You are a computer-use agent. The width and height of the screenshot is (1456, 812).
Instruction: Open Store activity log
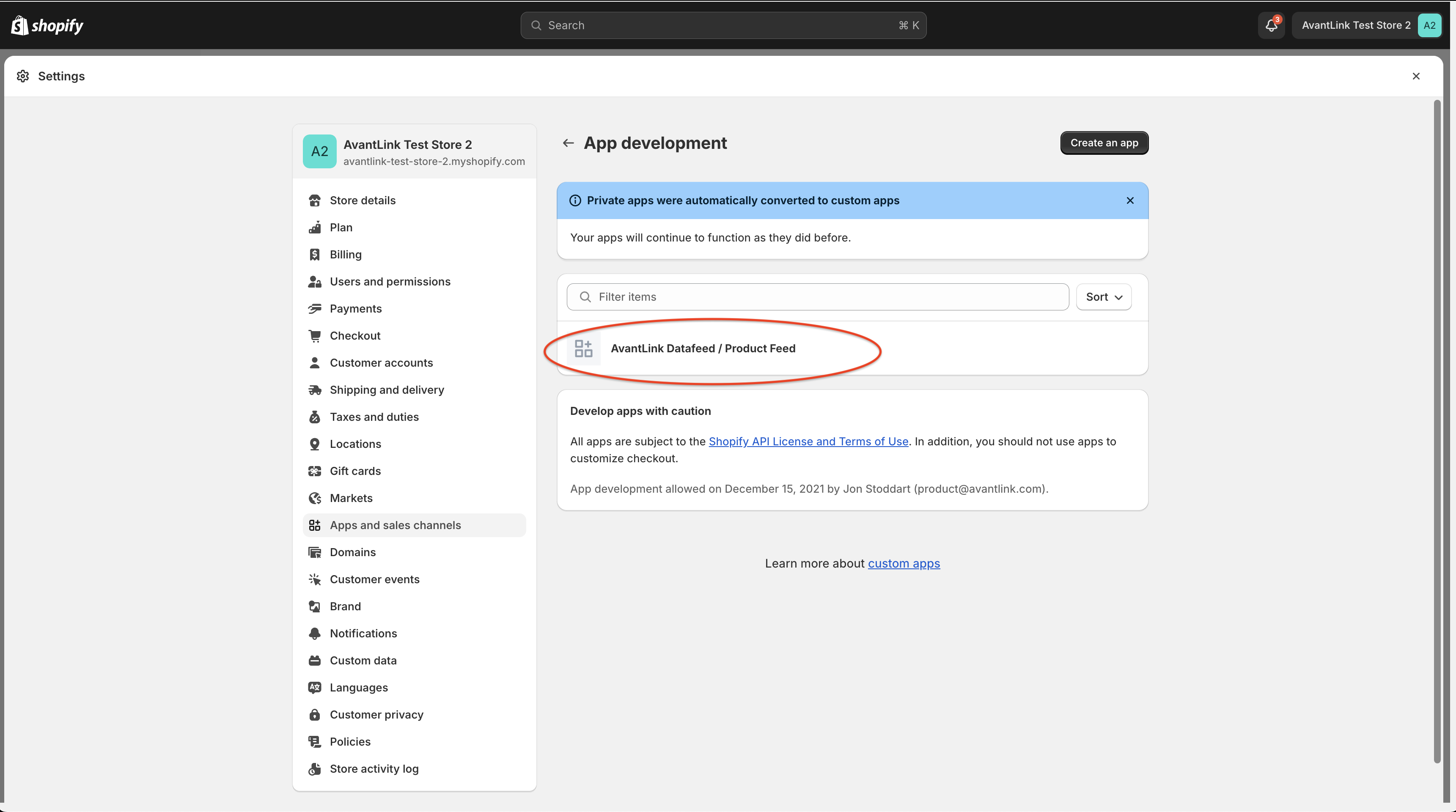point(414,769)
